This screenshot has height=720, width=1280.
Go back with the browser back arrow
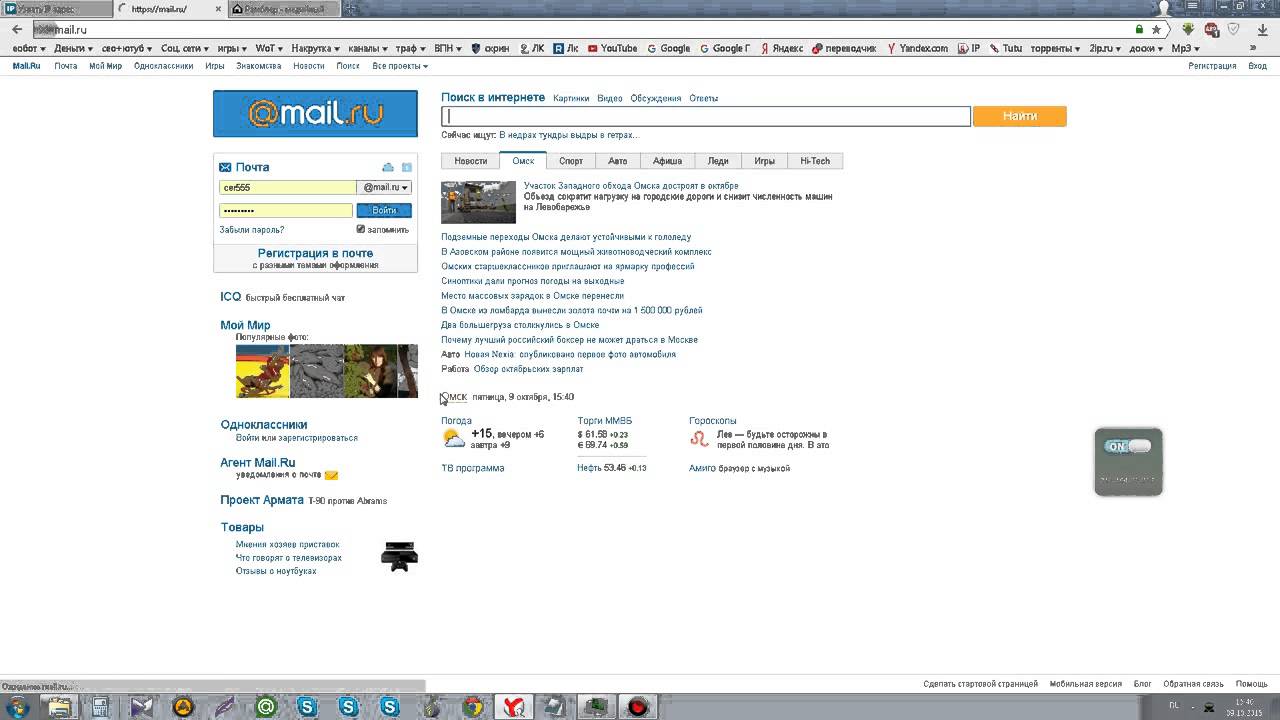(x=17, y=29)
